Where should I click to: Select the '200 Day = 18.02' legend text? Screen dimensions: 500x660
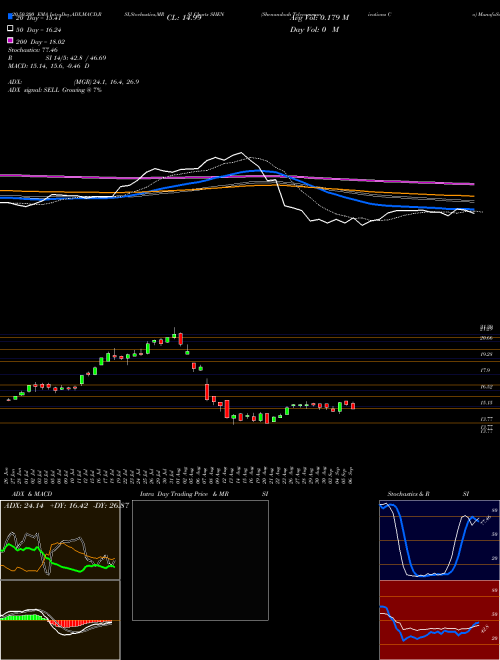(41, 42)
